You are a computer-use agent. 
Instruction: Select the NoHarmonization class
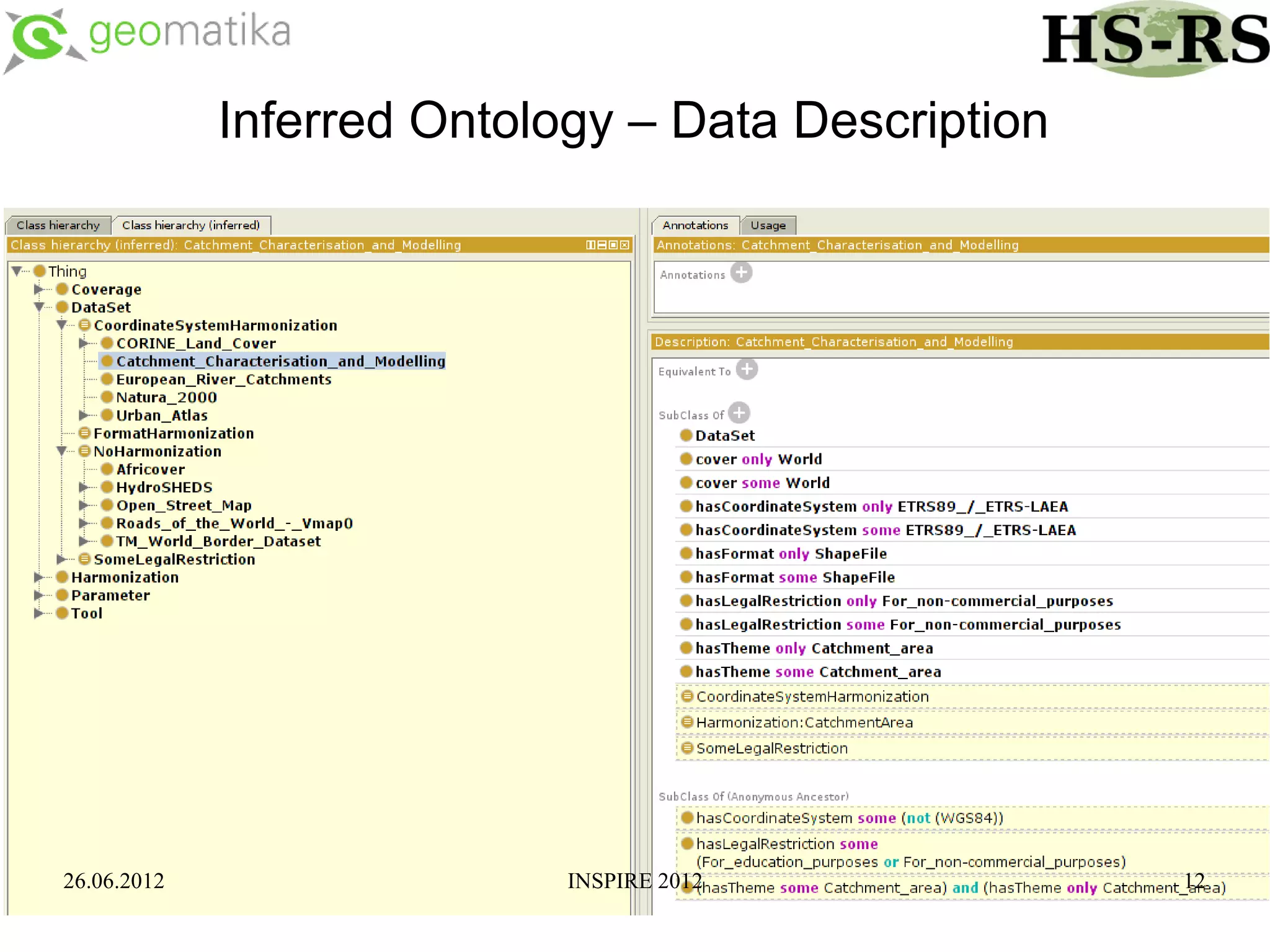[x=150, y=451]
